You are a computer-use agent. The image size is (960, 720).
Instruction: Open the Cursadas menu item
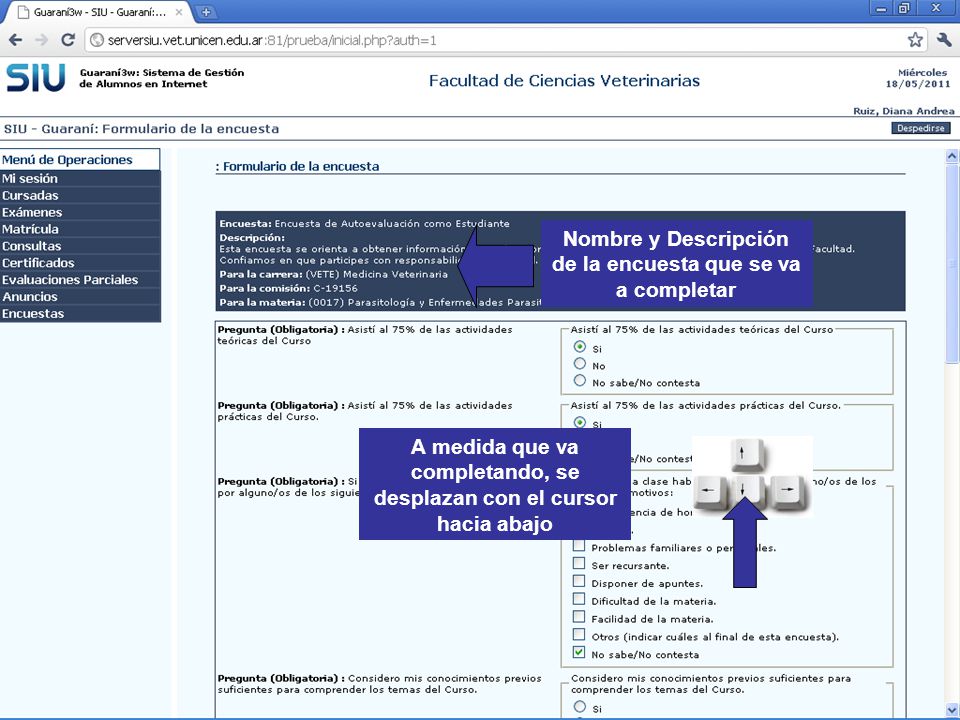[x=80, y=195]
